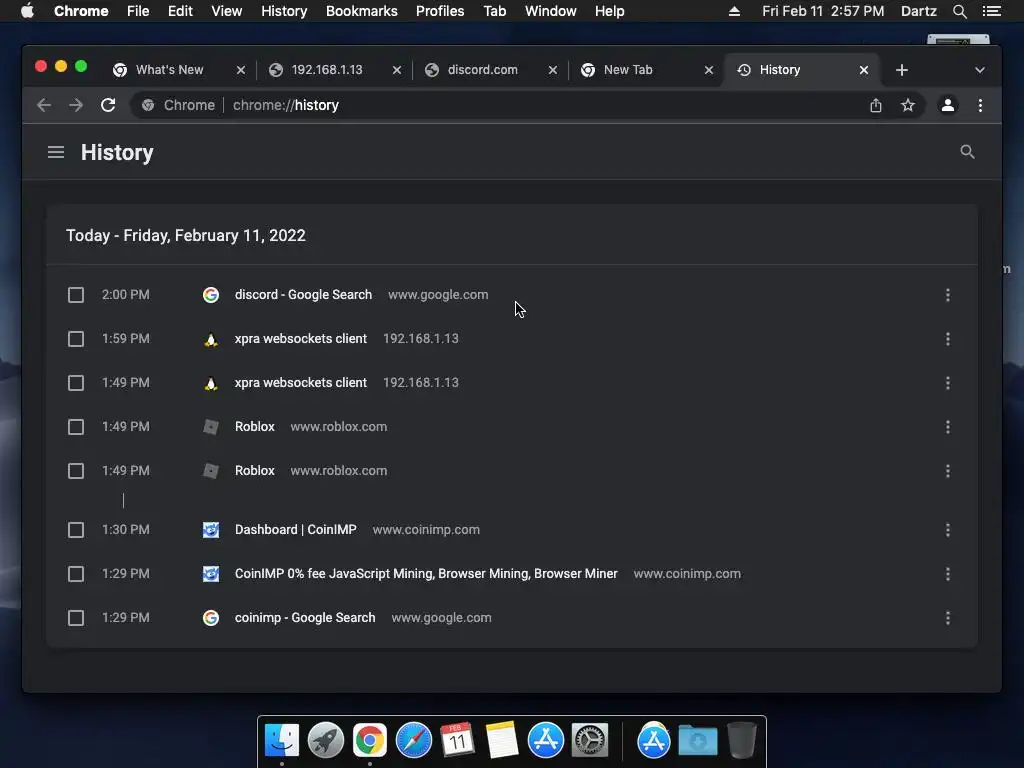The image size is (1024, 768).
Task: Open Chrome's three-dot customize menu
Action: coord(980,105)
